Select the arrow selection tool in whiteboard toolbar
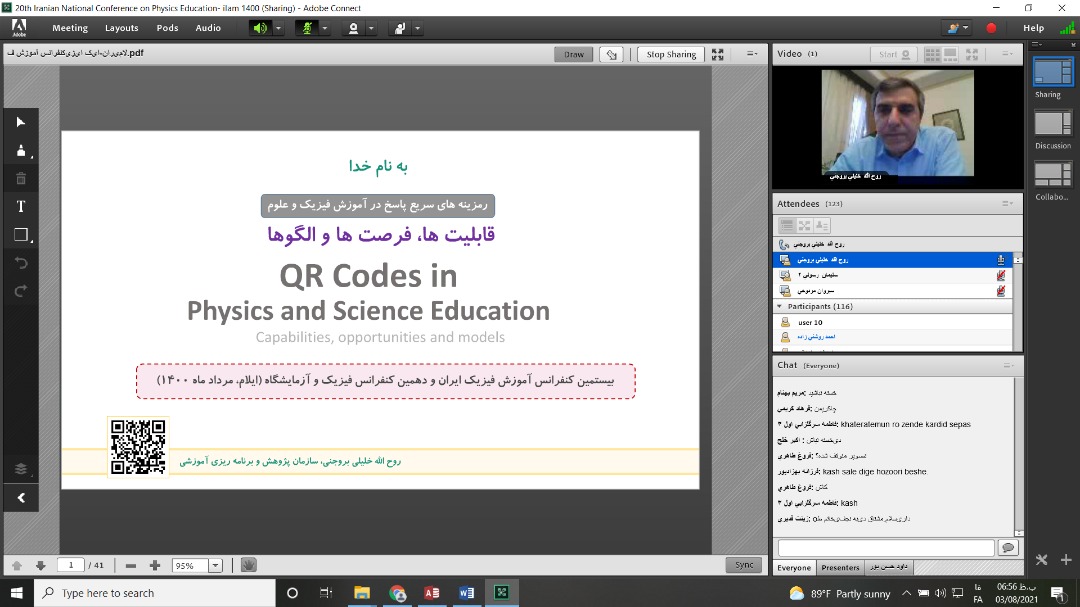This screenshot has height=607, width=1080. (21, 122)
